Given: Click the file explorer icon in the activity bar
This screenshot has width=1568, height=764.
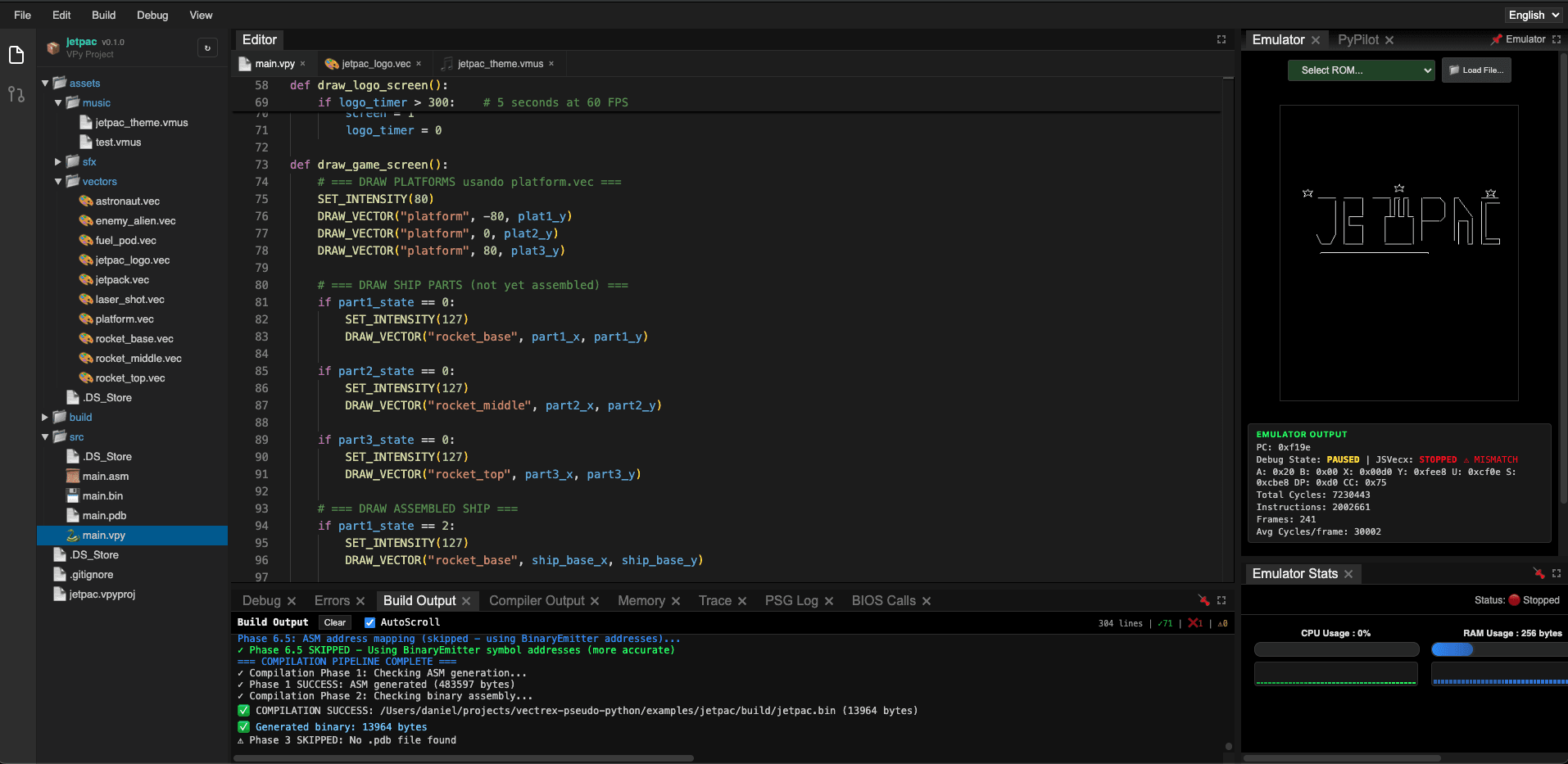Looking at the screenshot, I should coord(16,54).
